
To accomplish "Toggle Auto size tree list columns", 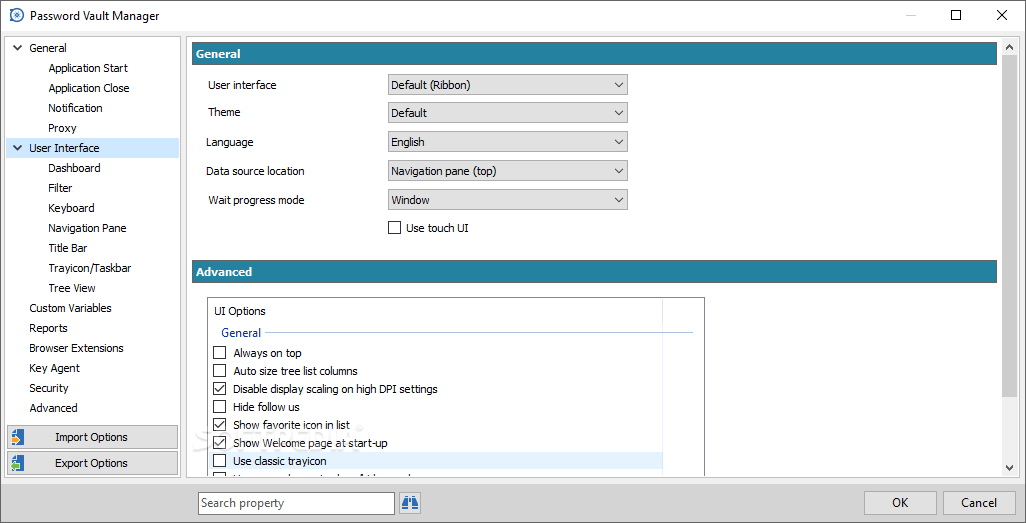I will click(x=220, y=371).
